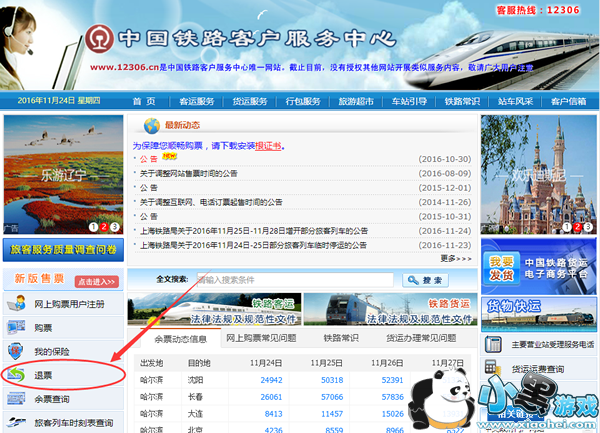The height and width of the screenshot is (433, 600).
Task: Open 我的保险 in the left sidebar
Action: click(x=52, y=352)
